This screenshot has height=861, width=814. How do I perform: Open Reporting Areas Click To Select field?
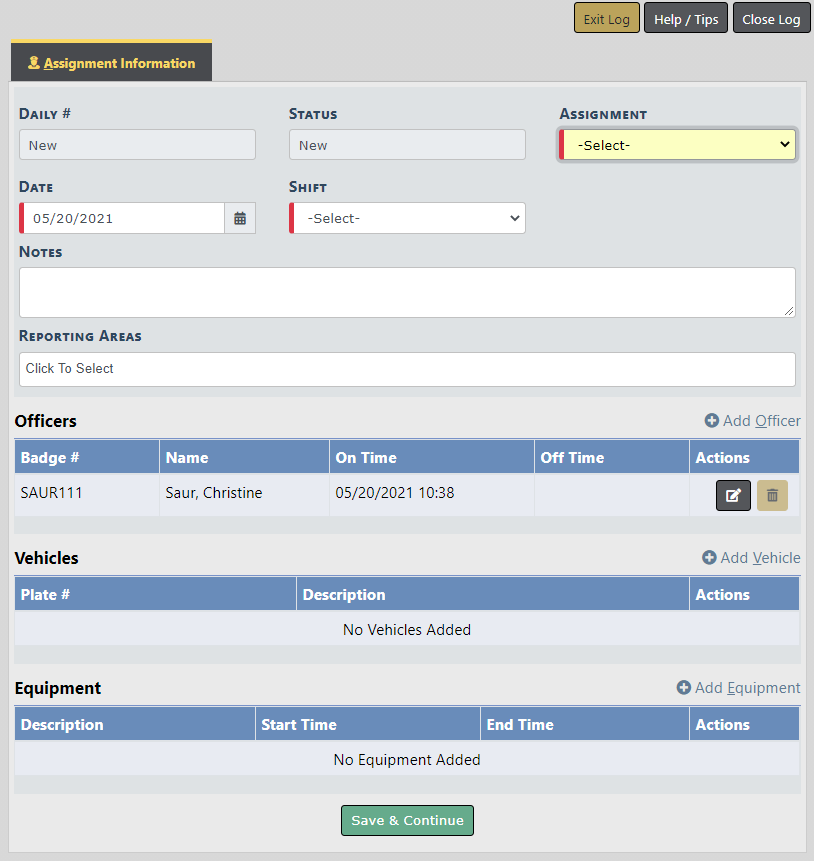[407, 369]
